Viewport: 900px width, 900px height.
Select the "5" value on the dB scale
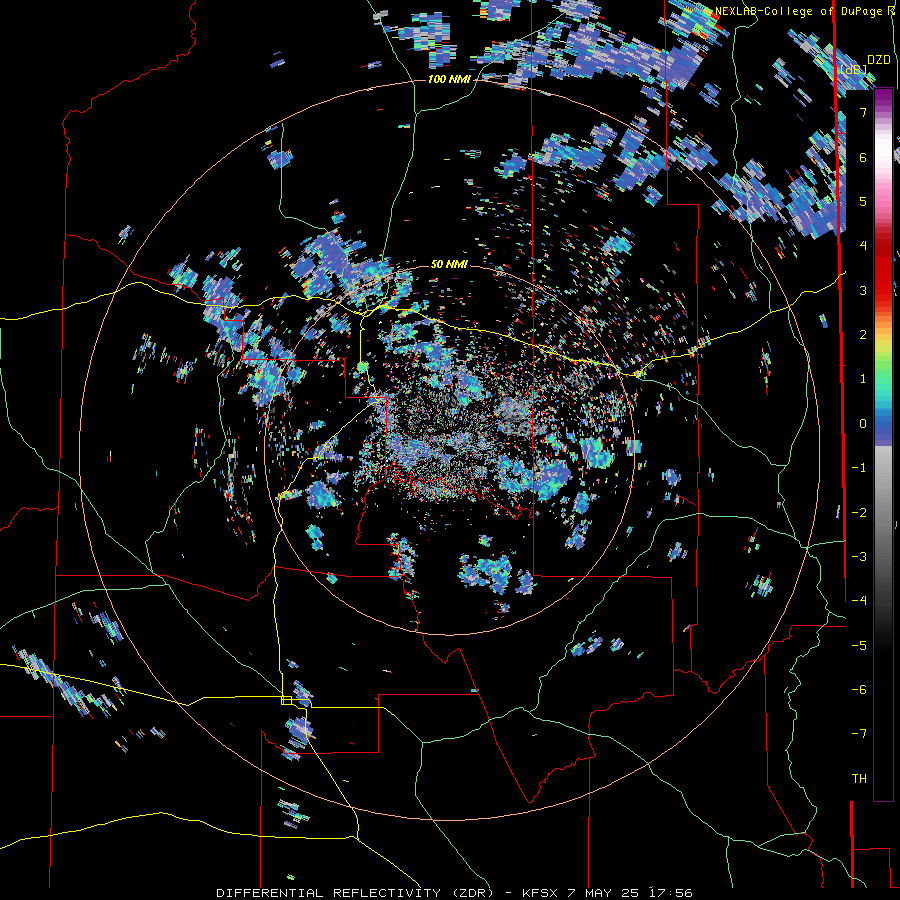coord(863,201)
